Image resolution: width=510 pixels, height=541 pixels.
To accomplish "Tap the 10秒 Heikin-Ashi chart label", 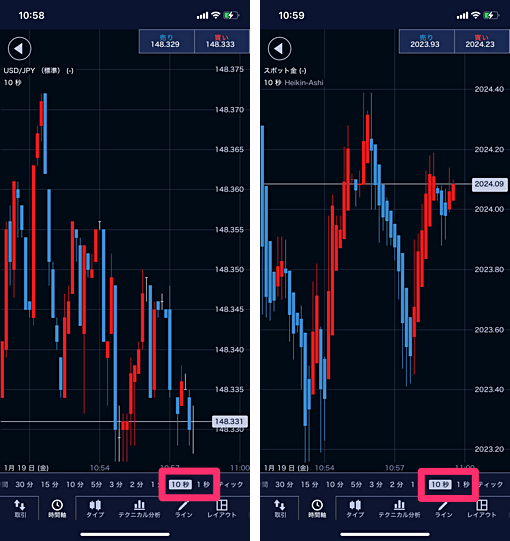I will pyautogui.click(x=294, y=83).
